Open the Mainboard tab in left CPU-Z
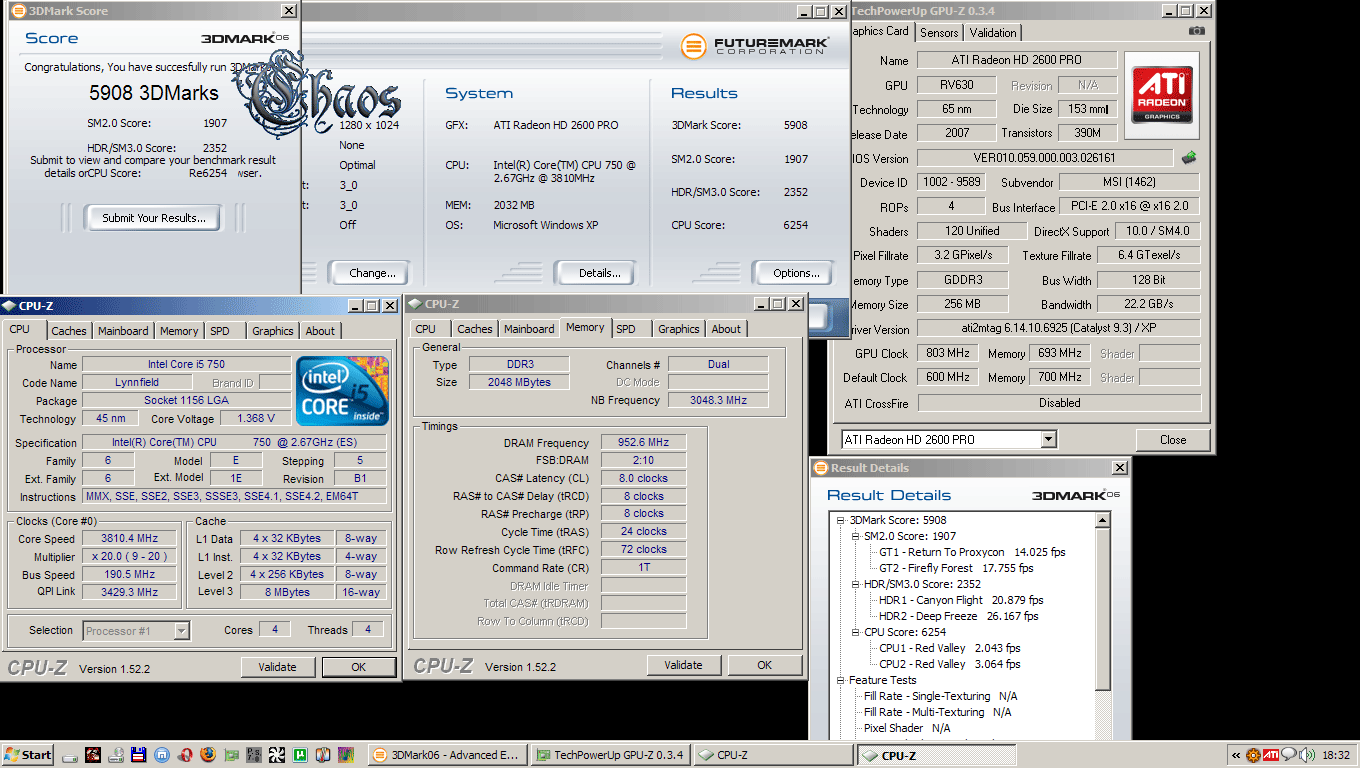 tap(123, 331)
